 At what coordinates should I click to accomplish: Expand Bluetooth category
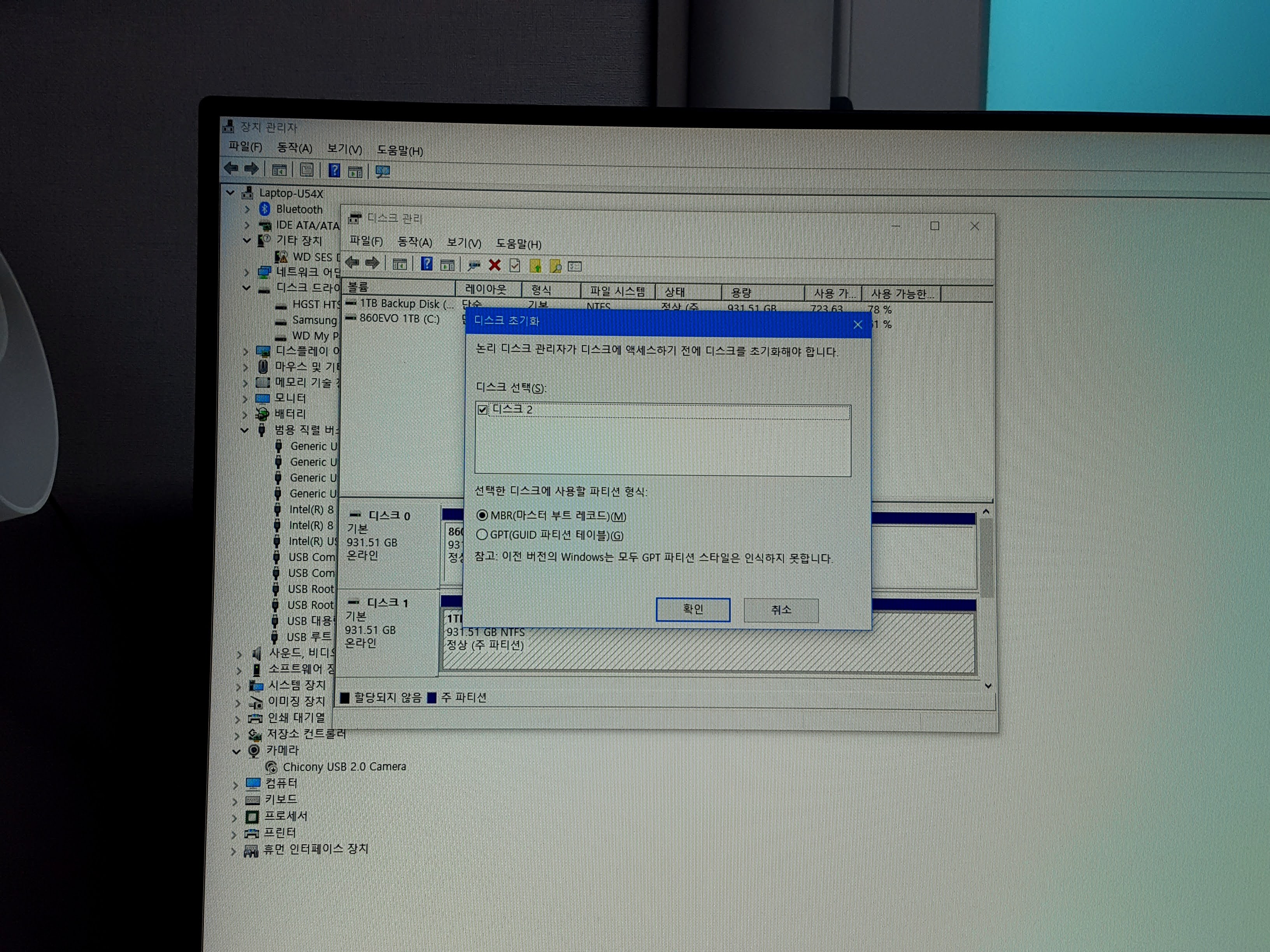[x=247, y=209]
